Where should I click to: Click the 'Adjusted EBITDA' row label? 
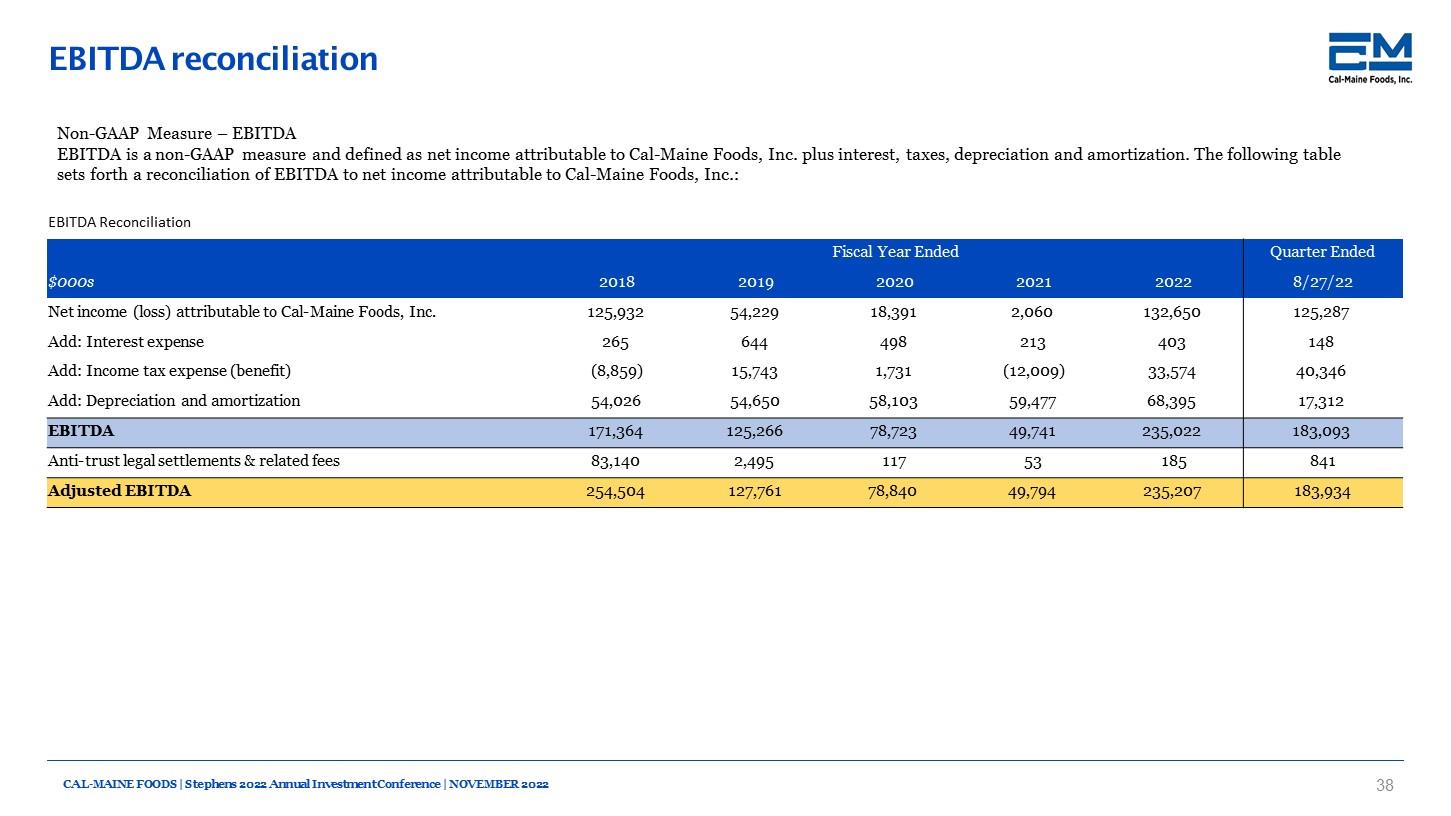pyautogui.click(x=119, y=491)
